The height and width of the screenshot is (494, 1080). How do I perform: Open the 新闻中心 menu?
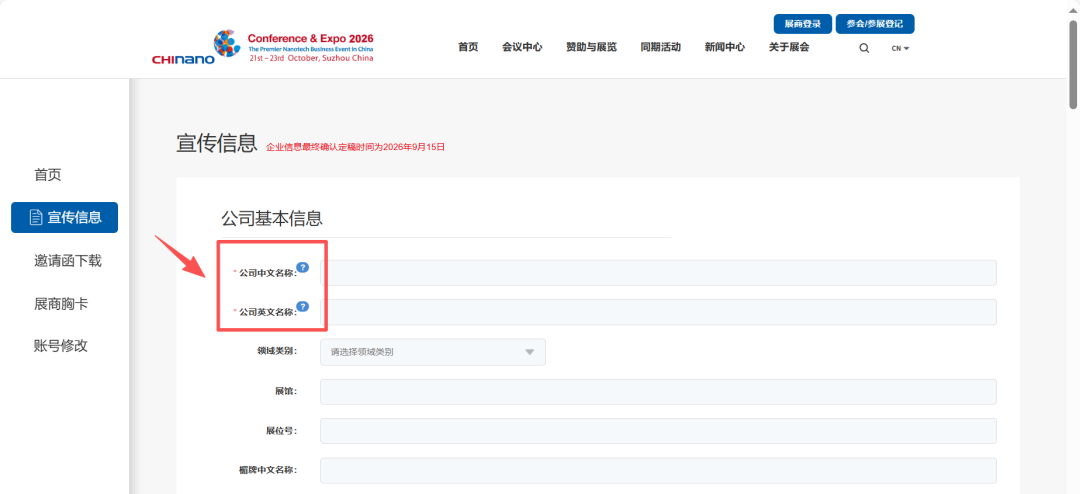(x=724, y=47)
